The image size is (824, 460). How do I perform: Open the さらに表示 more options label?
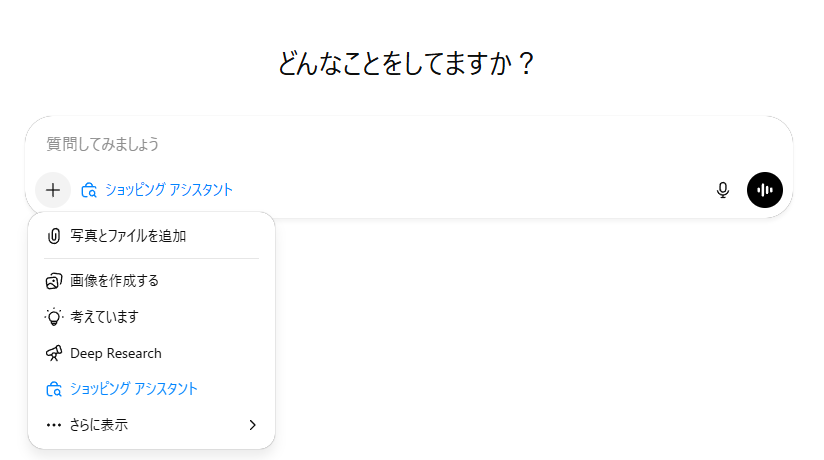pos(99,425)
